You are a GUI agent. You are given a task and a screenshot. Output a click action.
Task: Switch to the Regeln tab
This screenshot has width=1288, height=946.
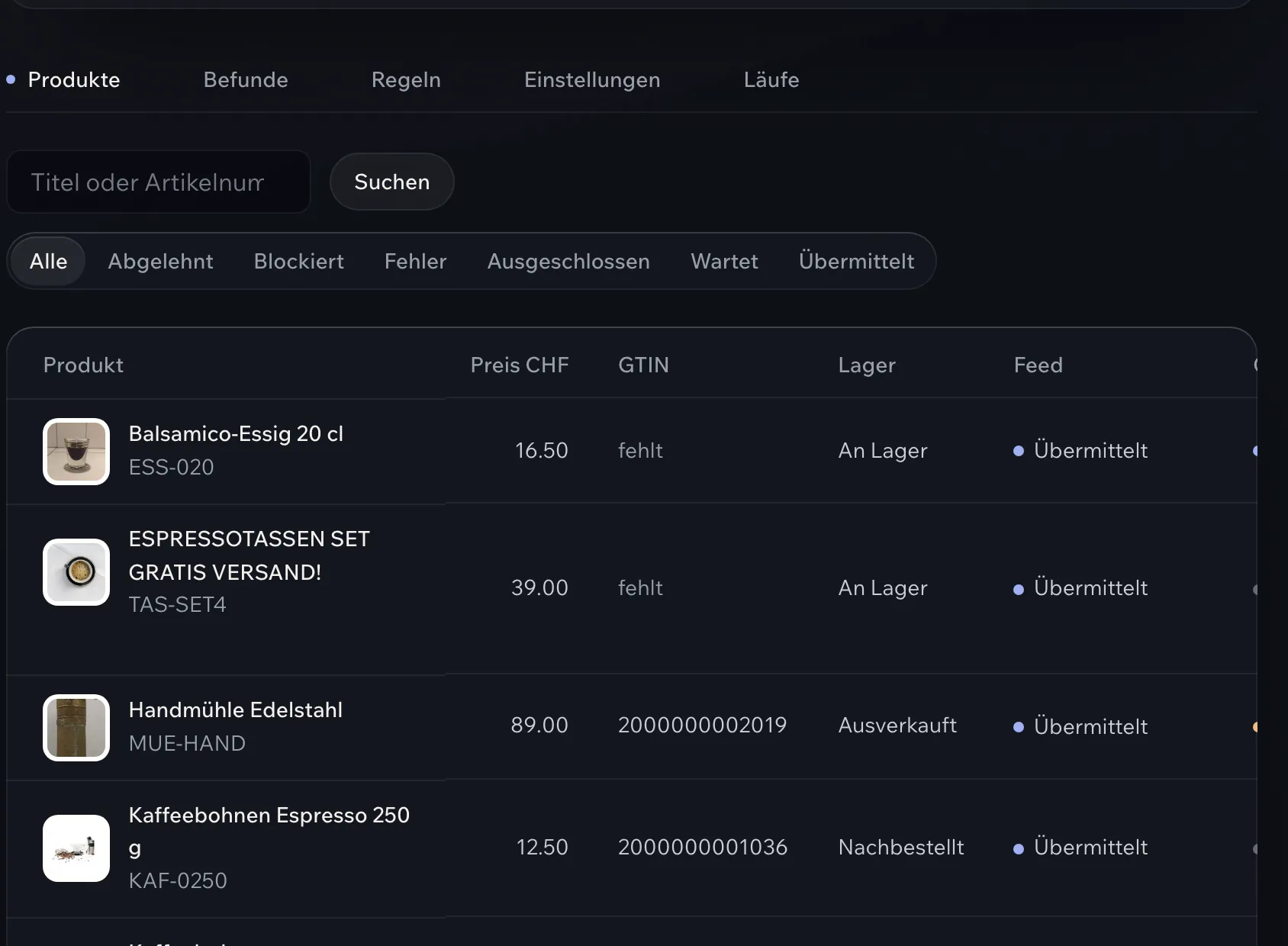click(x=406, y=80)
